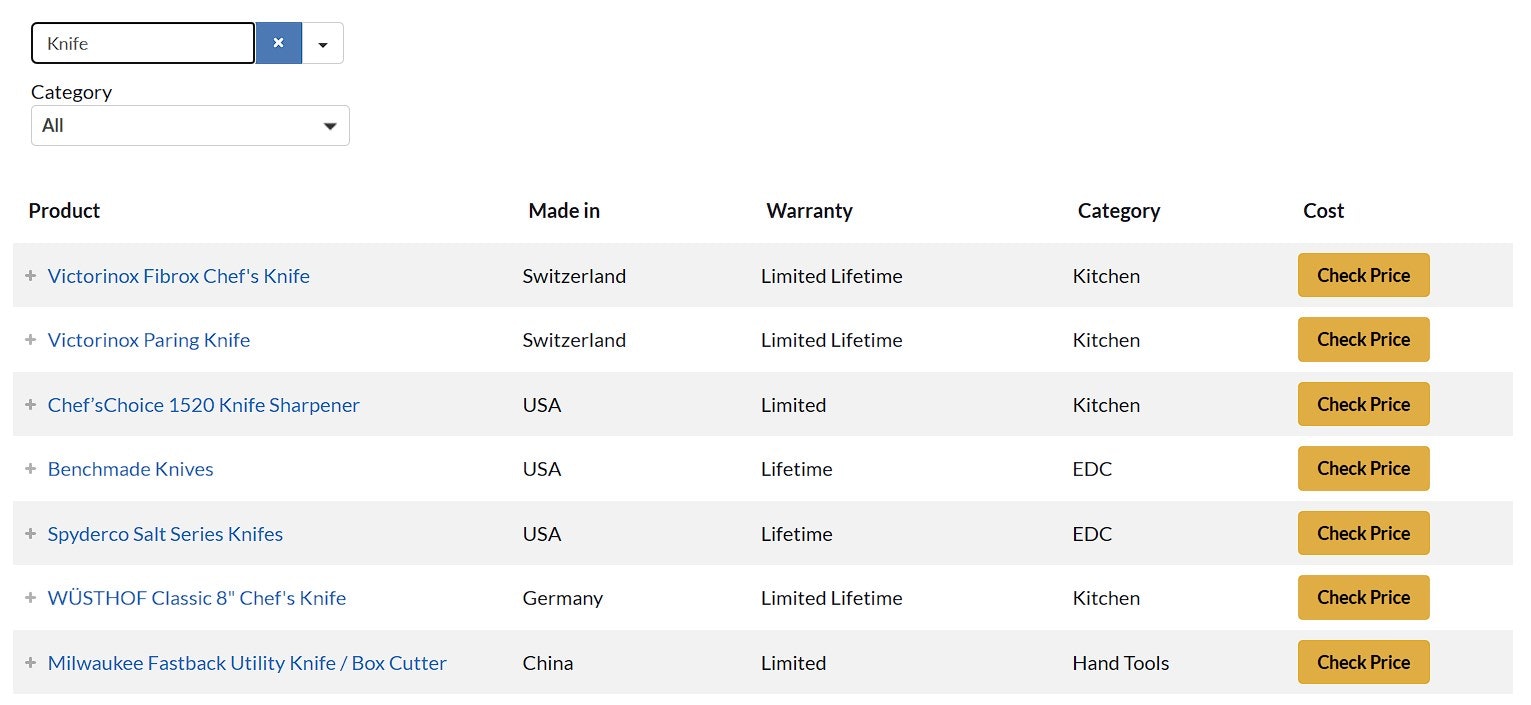Image resolution: width=1531 pixels, height=705 pixels.
Task: Expand the WÜSTHOF Classic Chef's Knife row
Action: (31, 598)
